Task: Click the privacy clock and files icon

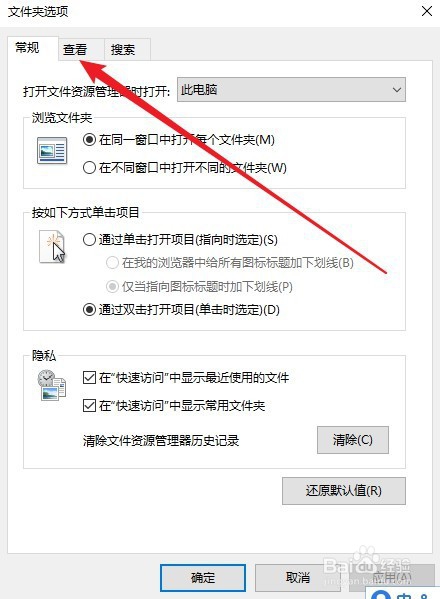Action: click(x=52, y=385)
